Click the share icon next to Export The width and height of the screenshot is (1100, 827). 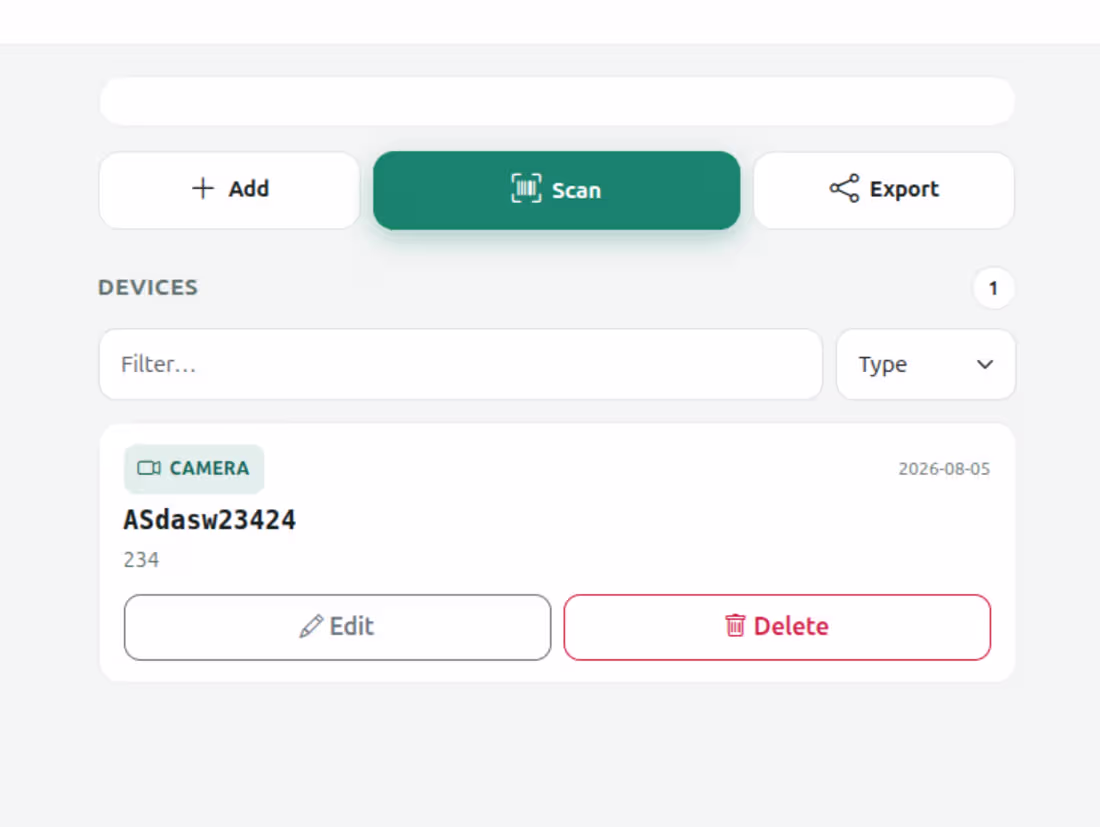tap(844, 188)
